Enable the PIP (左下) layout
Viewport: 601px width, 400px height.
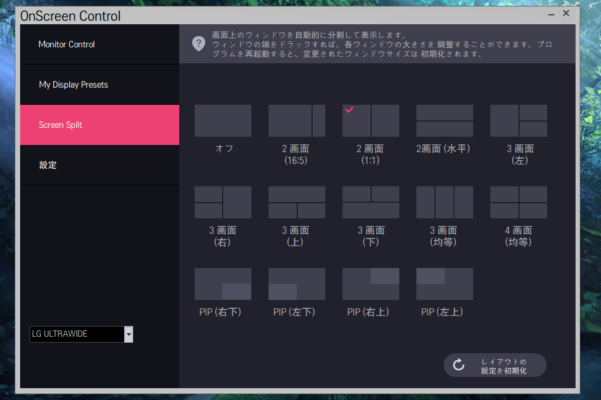point(297,283)
